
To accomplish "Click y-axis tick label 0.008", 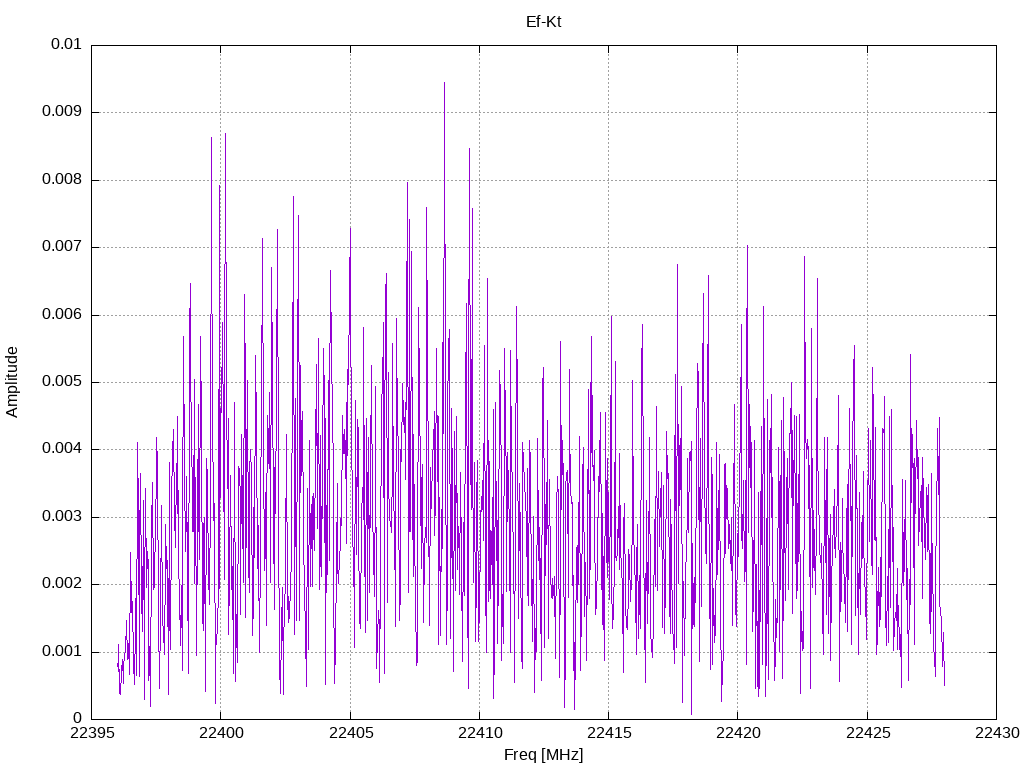I will (62, 180).
